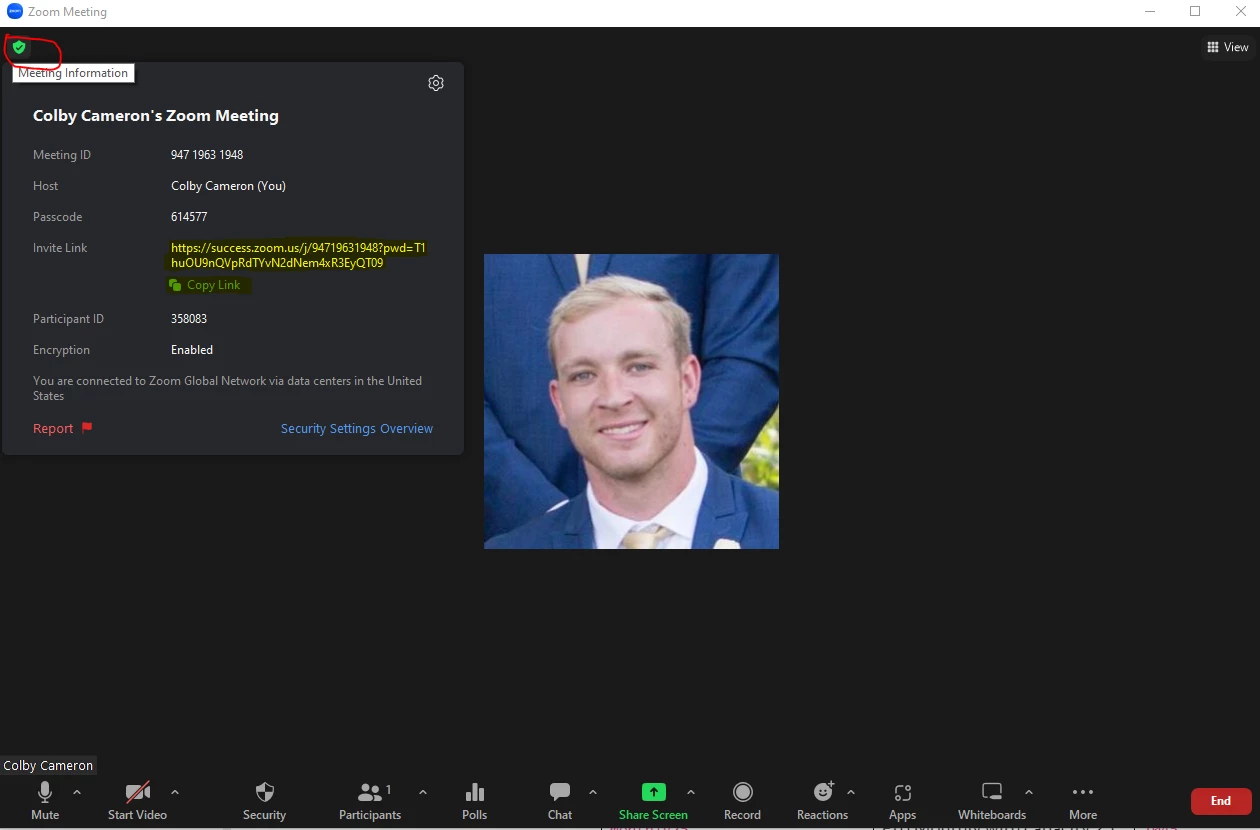Screen dimensions: 1260x830
Task: Mute the microphone
Action: click(x=45, y=801)
